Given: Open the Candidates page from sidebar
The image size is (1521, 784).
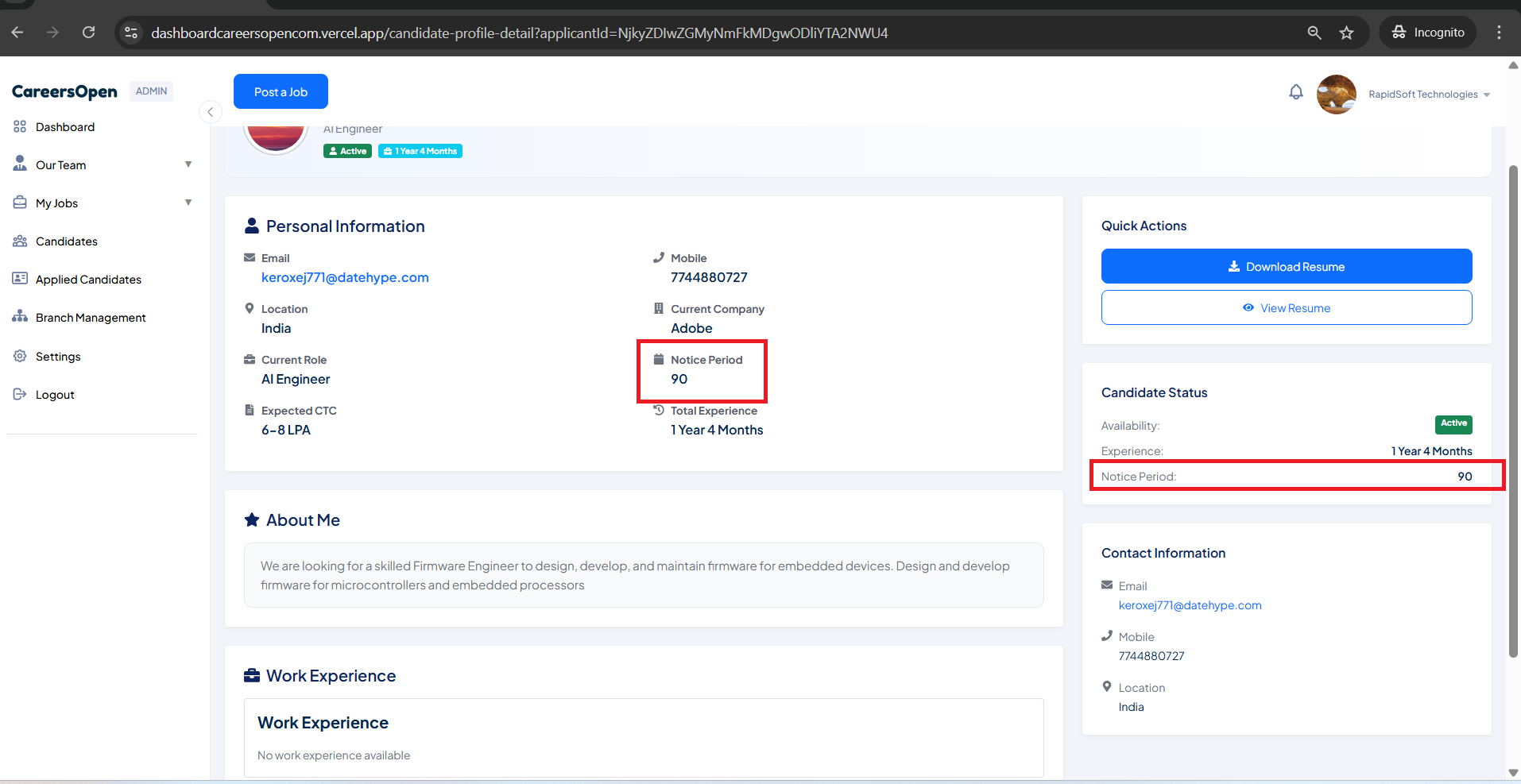Looking at the screenshot, I should pyautogui.click(x=67, y=241).
